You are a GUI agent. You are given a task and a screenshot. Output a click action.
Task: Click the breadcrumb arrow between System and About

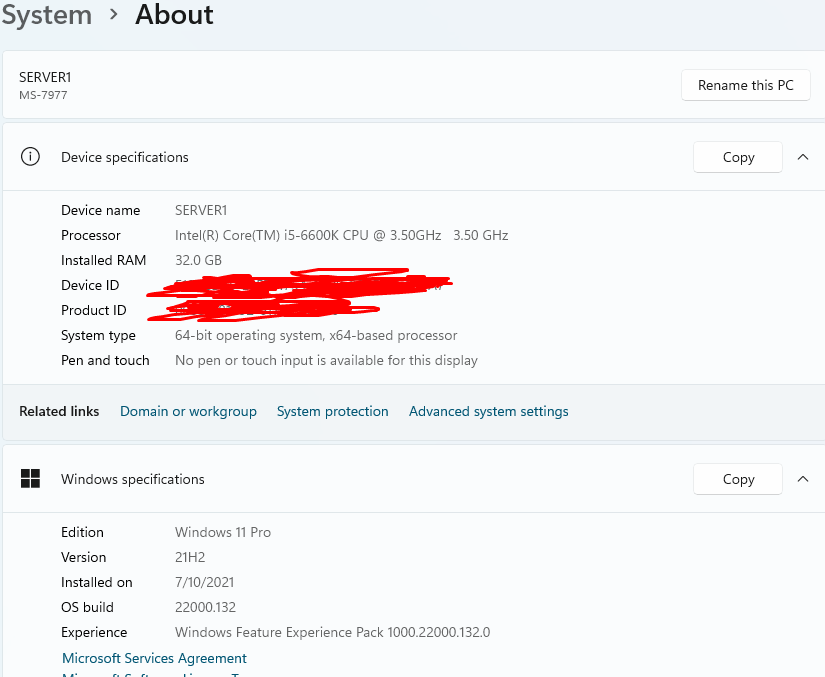(114, 15)
